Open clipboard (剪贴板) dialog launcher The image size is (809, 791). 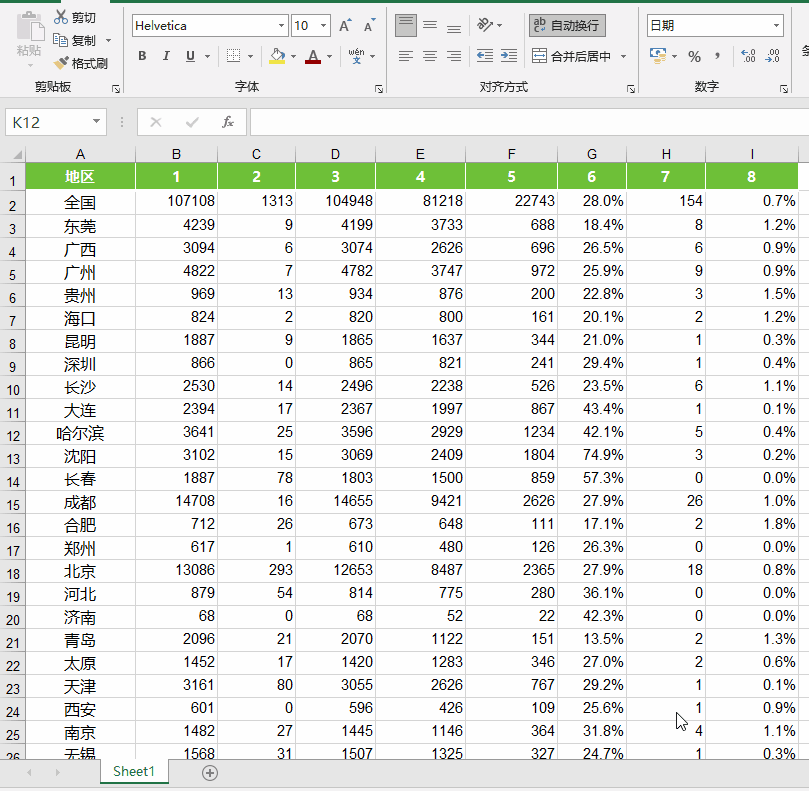coord(116,89)
